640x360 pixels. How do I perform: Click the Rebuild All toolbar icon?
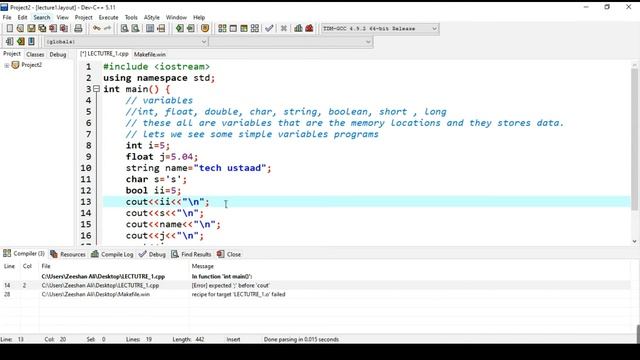pyautogui.click(x=255, y=28)
